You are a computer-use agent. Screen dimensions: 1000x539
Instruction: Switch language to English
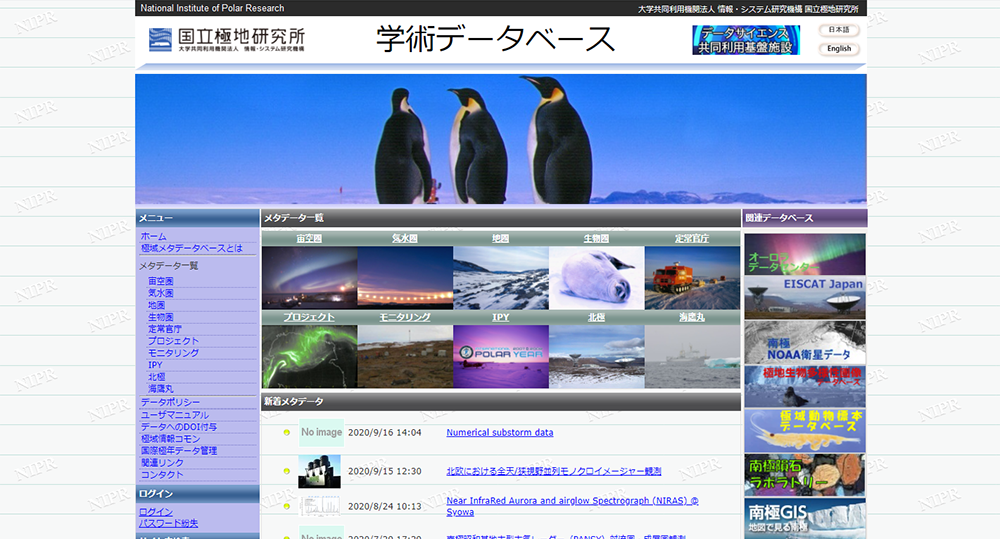[839, 49]
